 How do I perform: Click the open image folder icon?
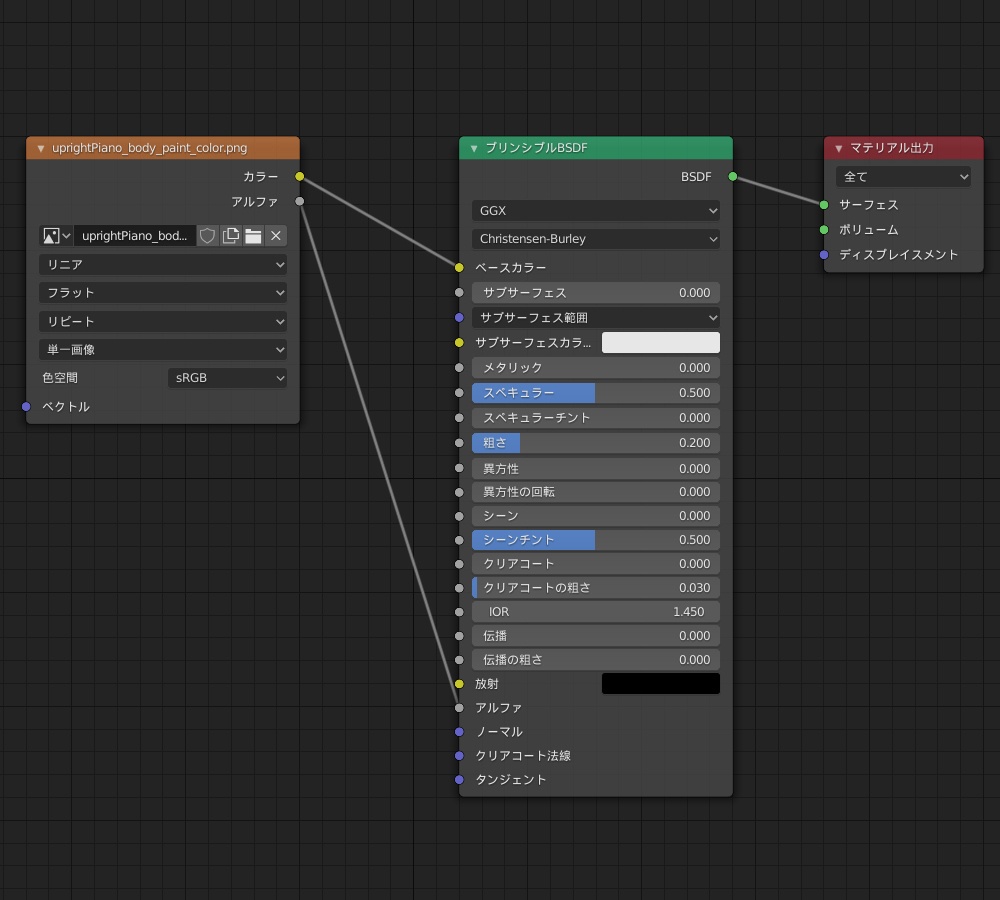(x=253, y=235)
